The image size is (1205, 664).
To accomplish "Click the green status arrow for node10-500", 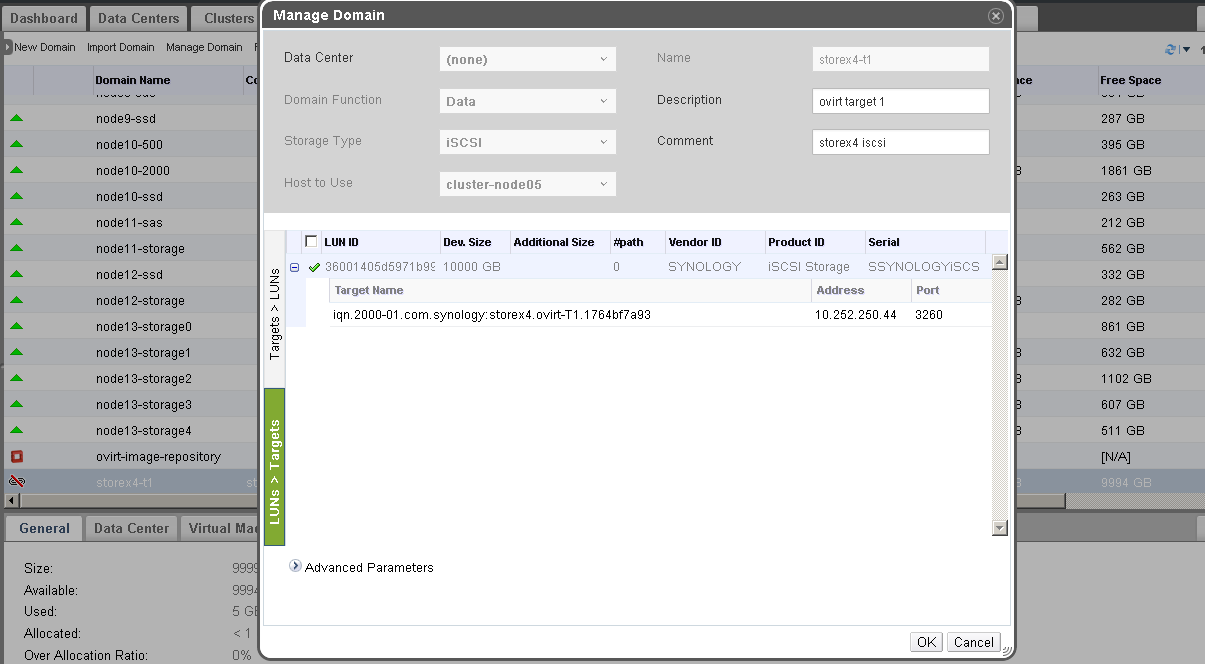I will pos(17,145).
